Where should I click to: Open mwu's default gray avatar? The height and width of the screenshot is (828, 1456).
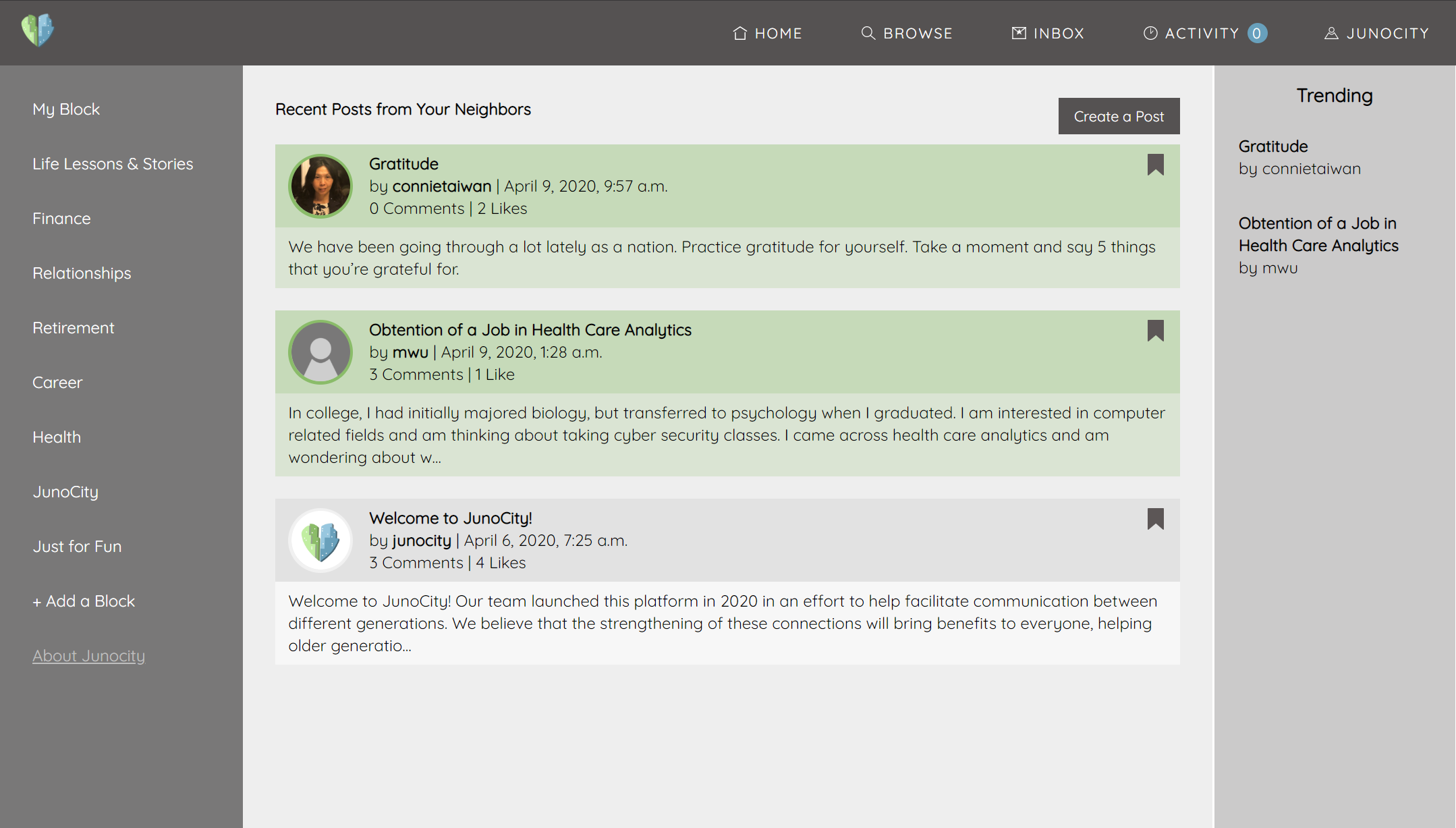click(x=320, y=352)
